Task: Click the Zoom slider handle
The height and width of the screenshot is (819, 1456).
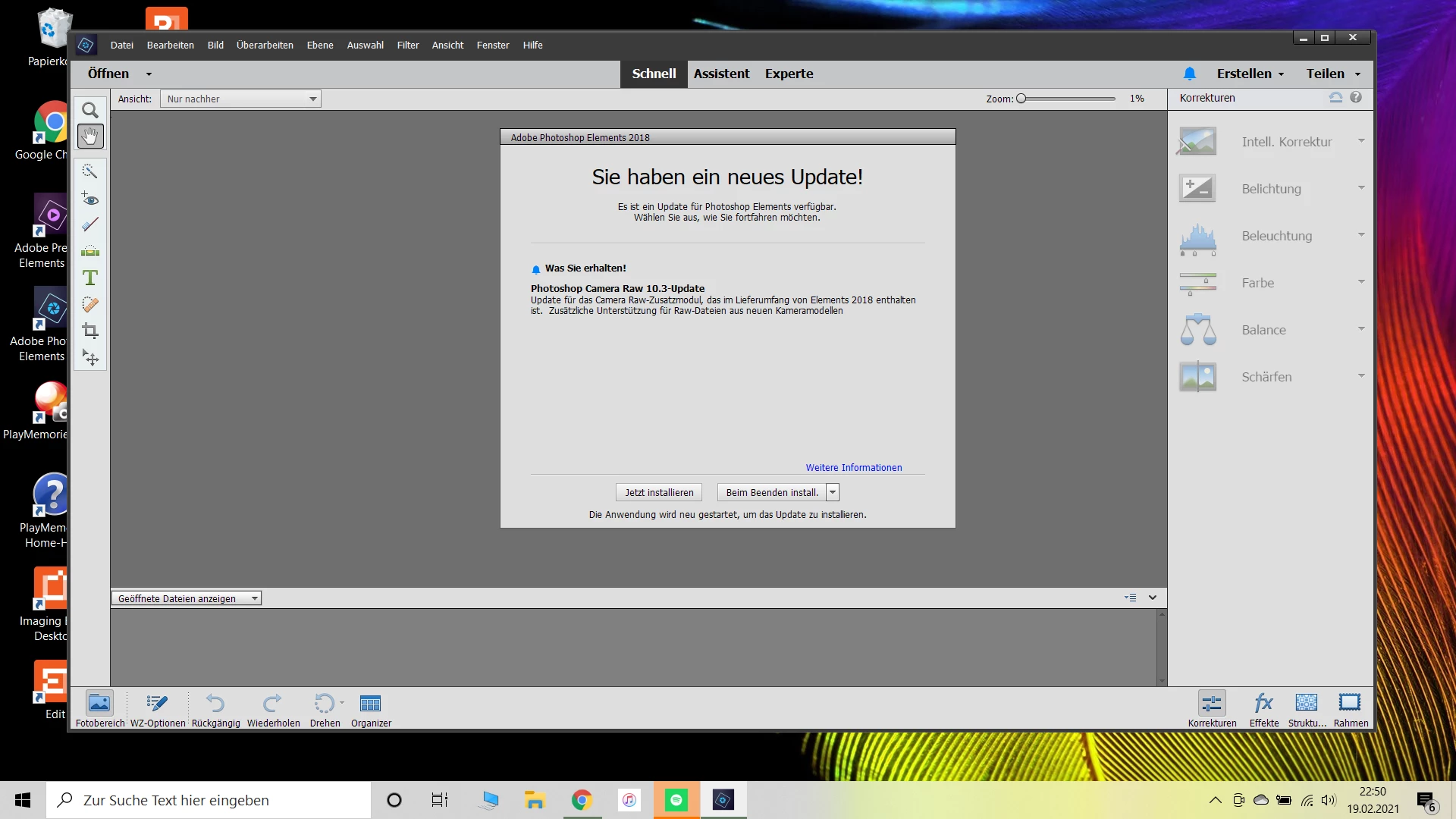Action: point(1021,99)
